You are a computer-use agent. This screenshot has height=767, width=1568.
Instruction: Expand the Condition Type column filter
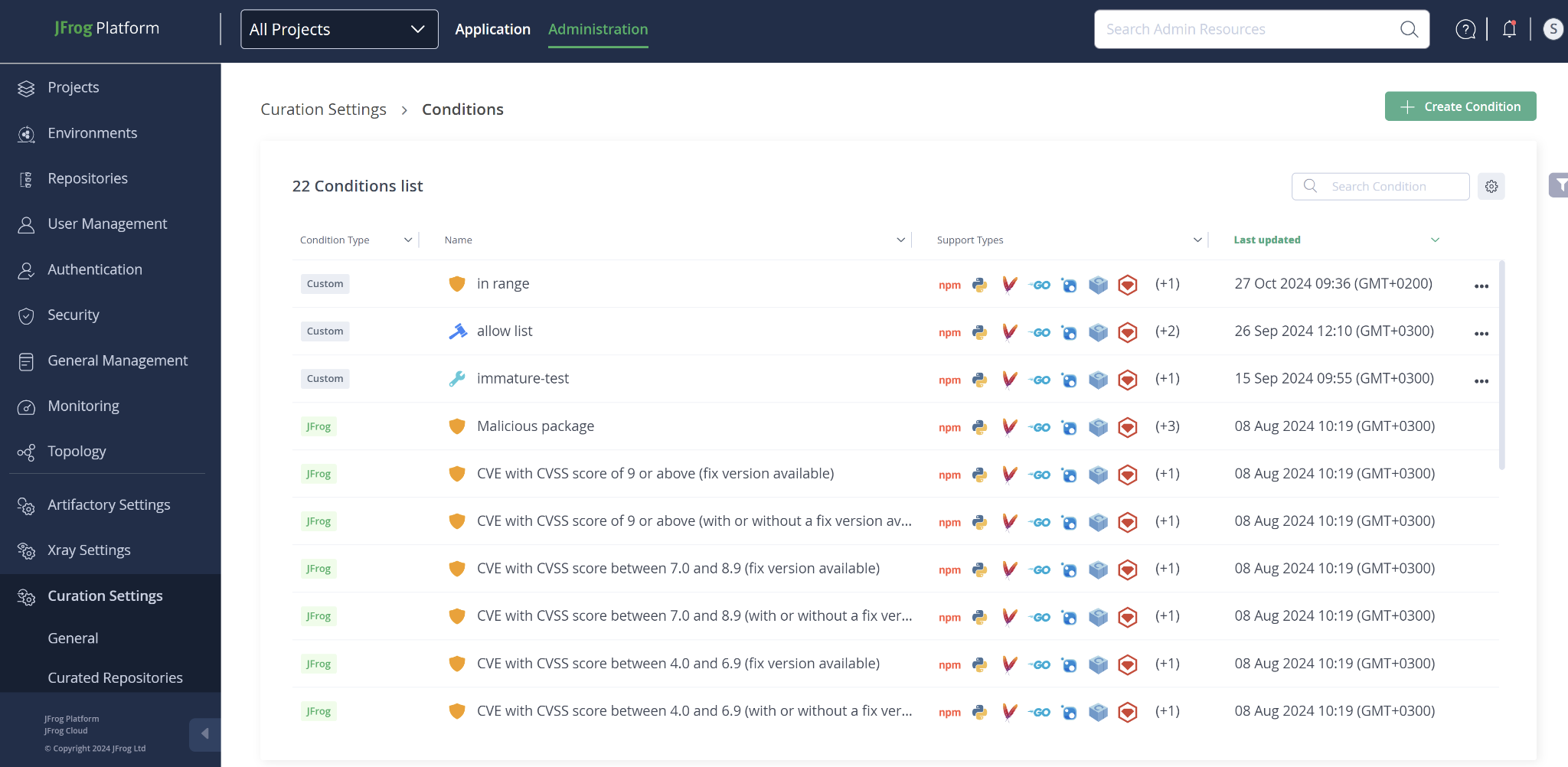point(408,240)
